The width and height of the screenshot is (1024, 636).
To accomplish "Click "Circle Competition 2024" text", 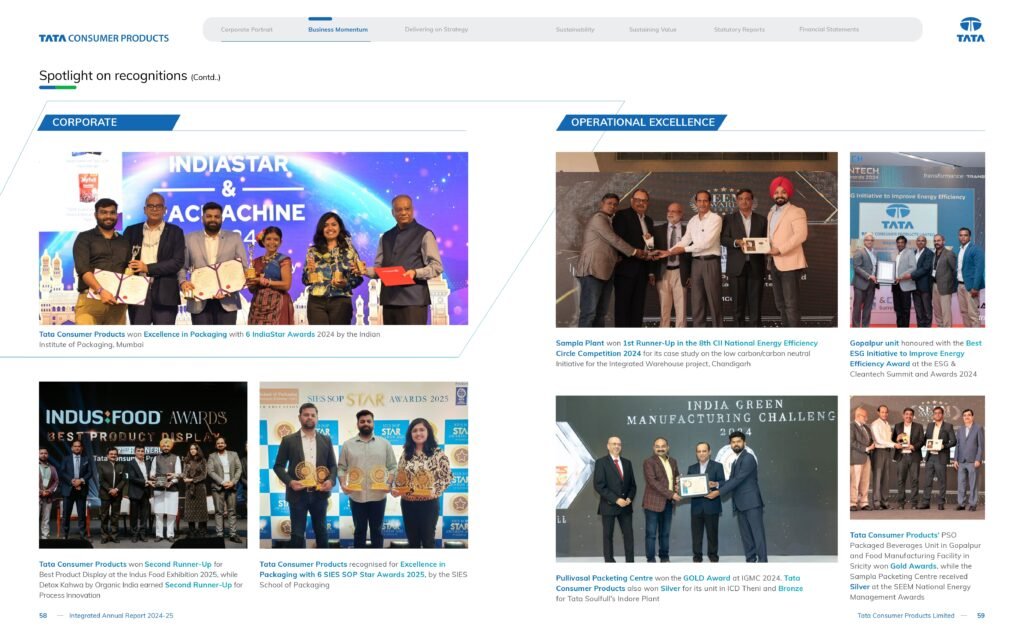I will (598, 353).
